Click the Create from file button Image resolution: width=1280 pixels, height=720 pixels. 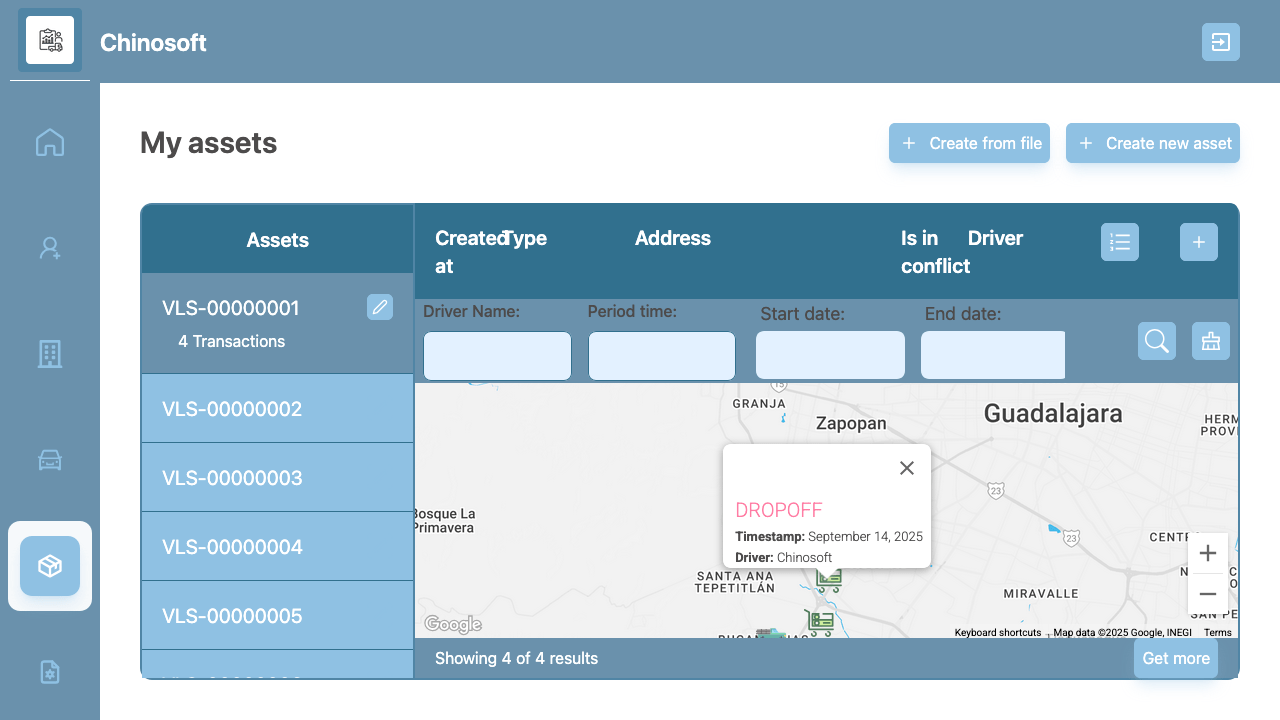(x=968, y=143)
